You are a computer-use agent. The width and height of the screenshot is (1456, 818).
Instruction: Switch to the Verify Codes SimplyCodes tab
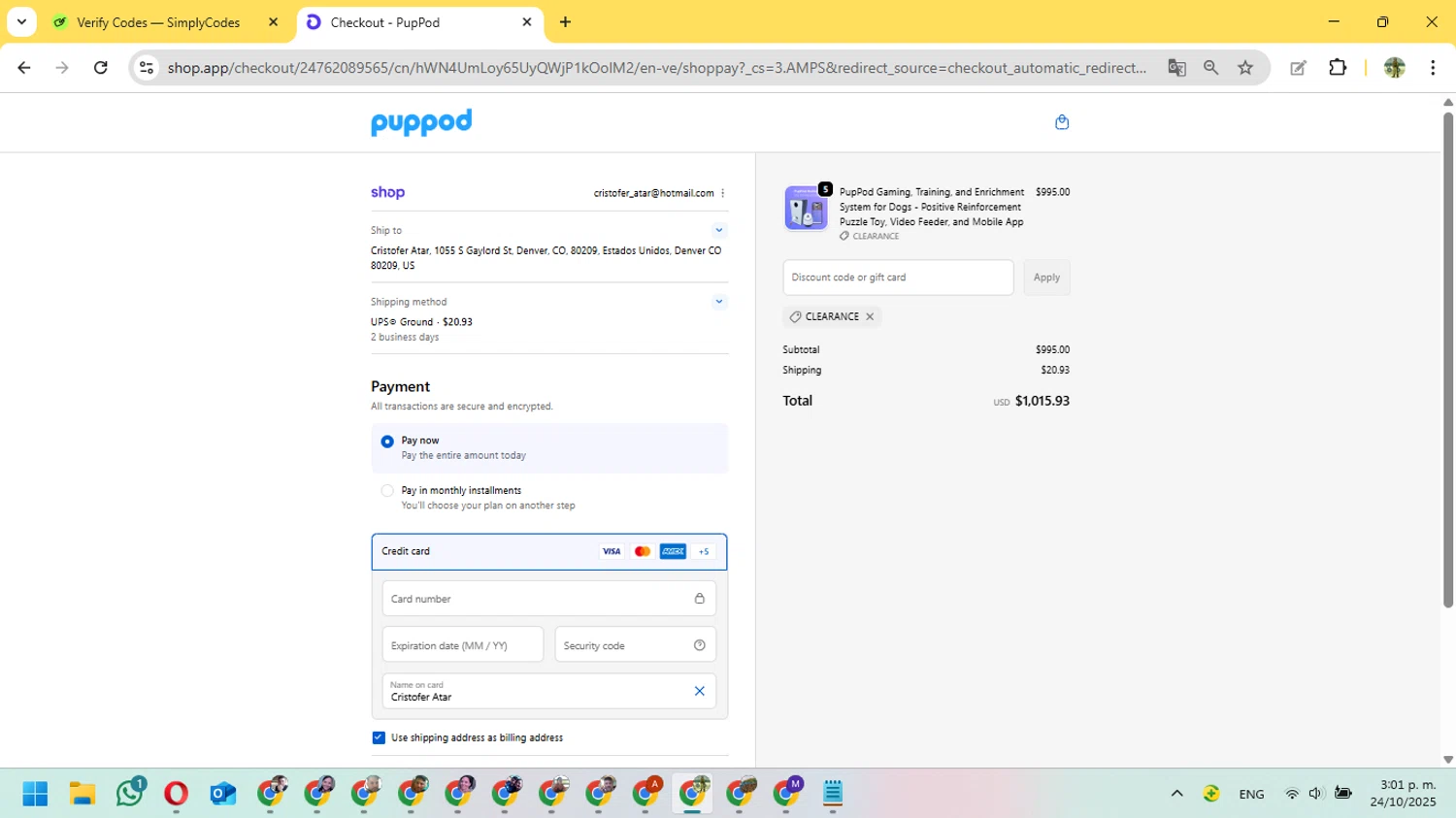(158, 22)
